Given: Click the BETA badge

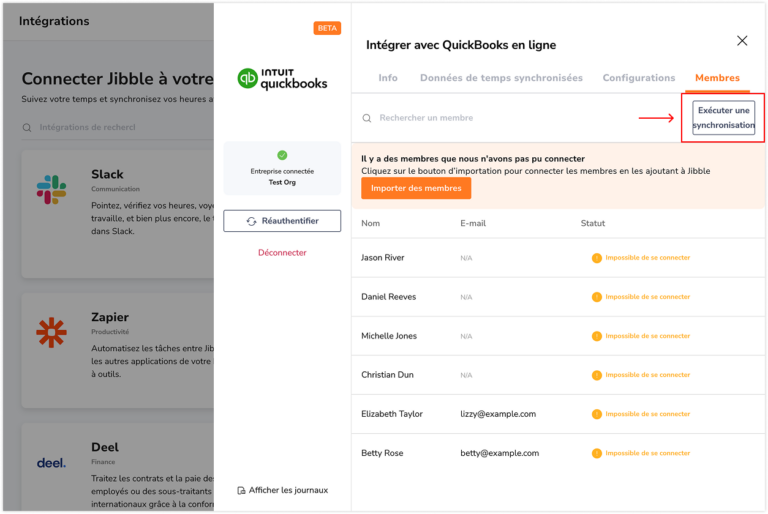Looking at the screenshot, I should tap(327, 28).
